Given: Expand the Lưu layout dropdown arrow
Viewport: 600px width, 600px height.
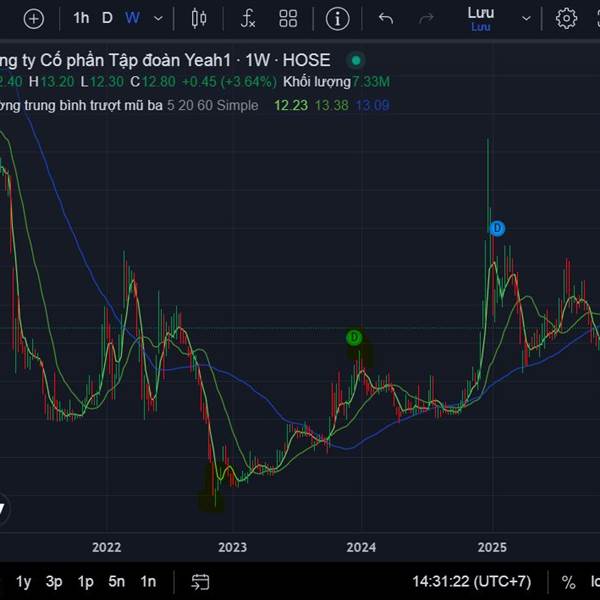Looking at the screenshot, I should 527,18.
